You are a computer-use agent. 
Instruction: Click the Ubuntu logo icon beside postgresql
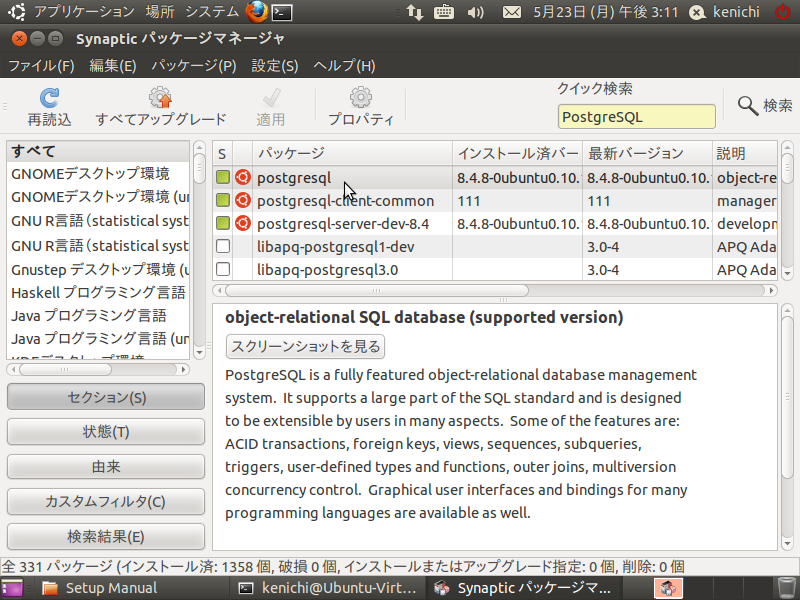click(243, 178)
